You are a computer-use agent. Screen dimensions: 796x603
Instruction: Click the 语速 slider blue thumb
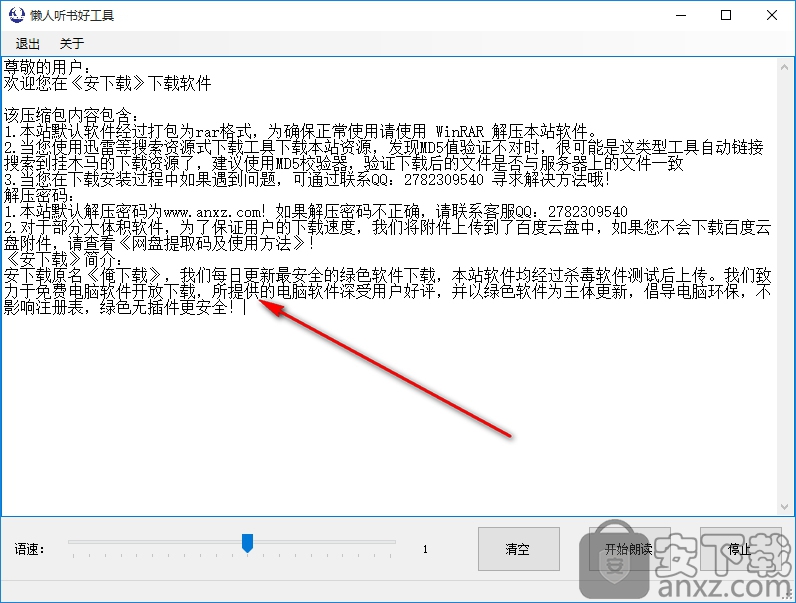[x=247, y=543]
